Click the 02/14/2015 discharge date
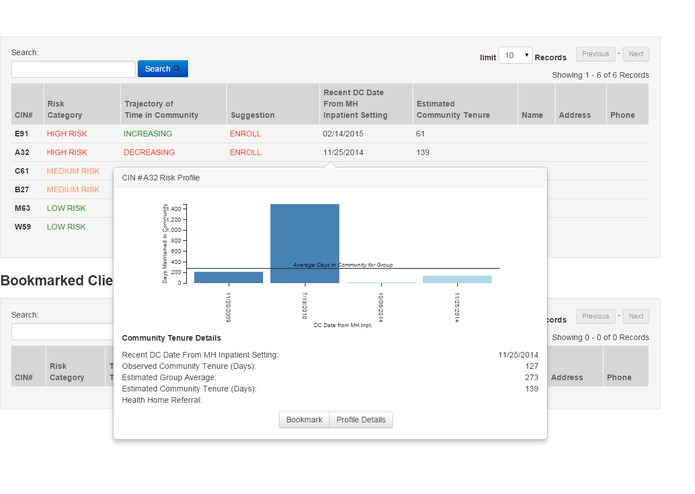Viewport: 695px width, 494px height. pos(343,134)
